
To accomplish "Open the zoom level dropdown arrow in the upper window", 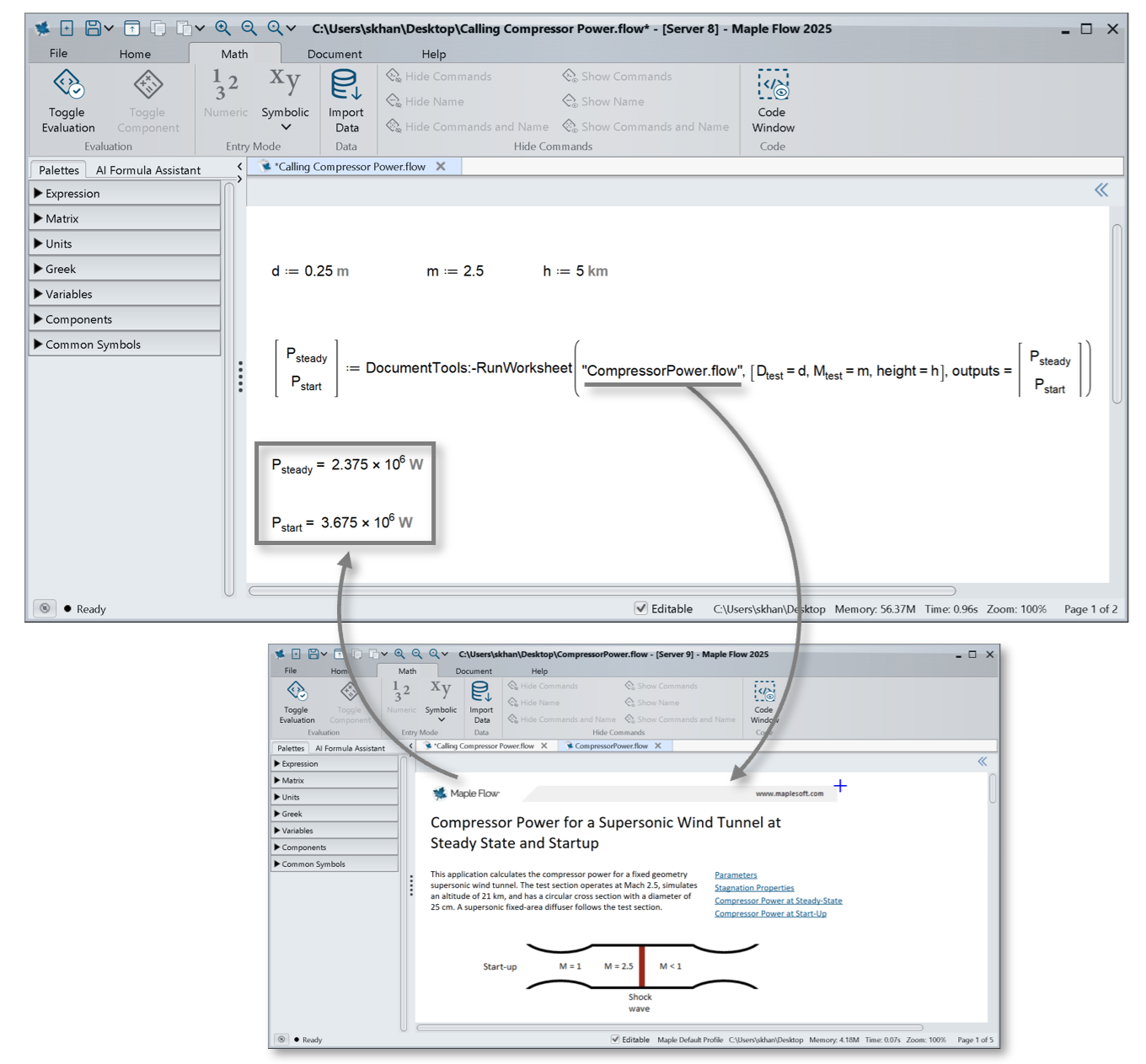I will pyautogui.click(x=291, y=29).
